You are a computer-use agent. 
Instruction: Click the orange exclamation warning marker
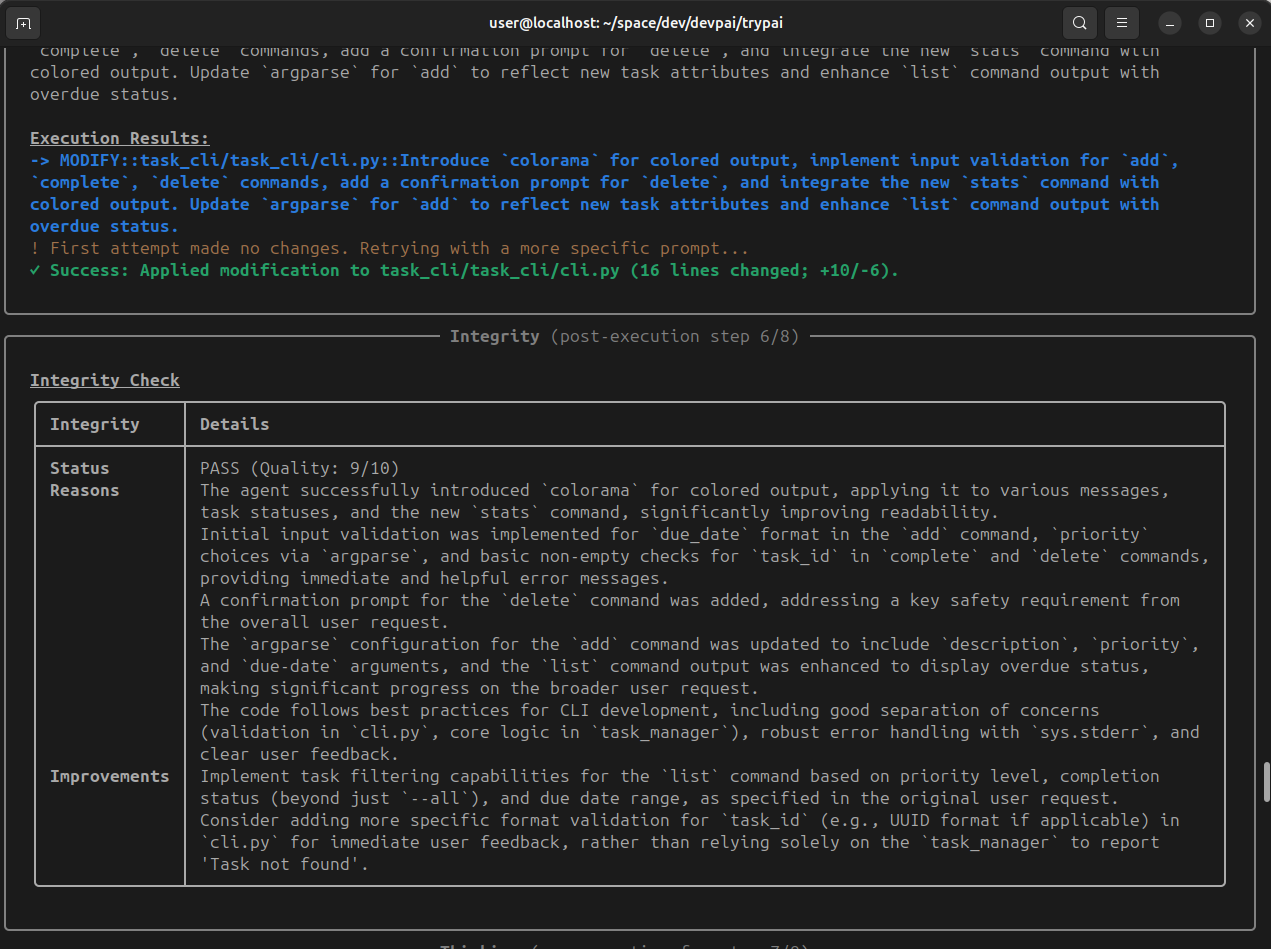coord(35,248)
